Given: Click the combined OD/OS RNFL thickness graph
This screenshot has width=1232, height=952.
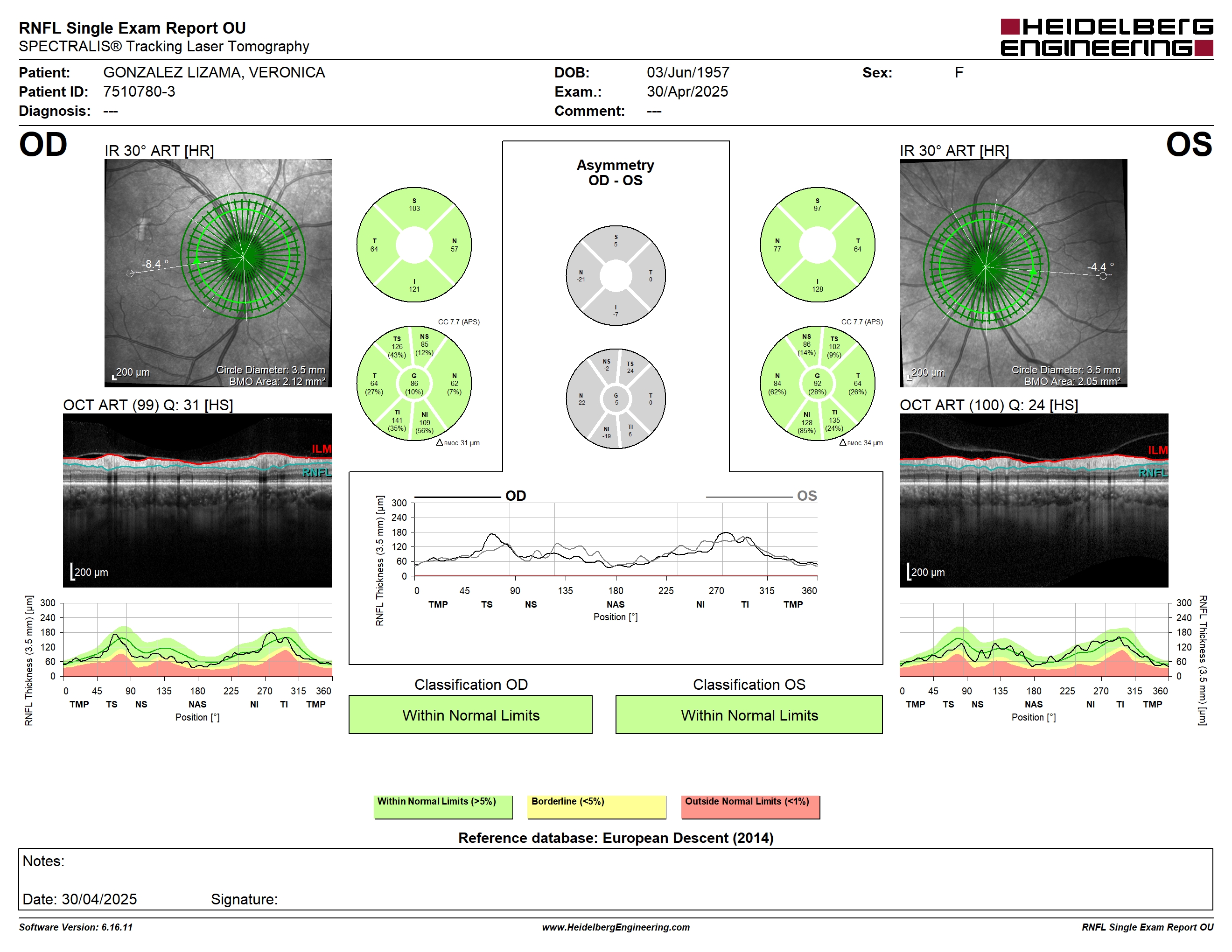Looking at the screenshot, I should point(616,540).
